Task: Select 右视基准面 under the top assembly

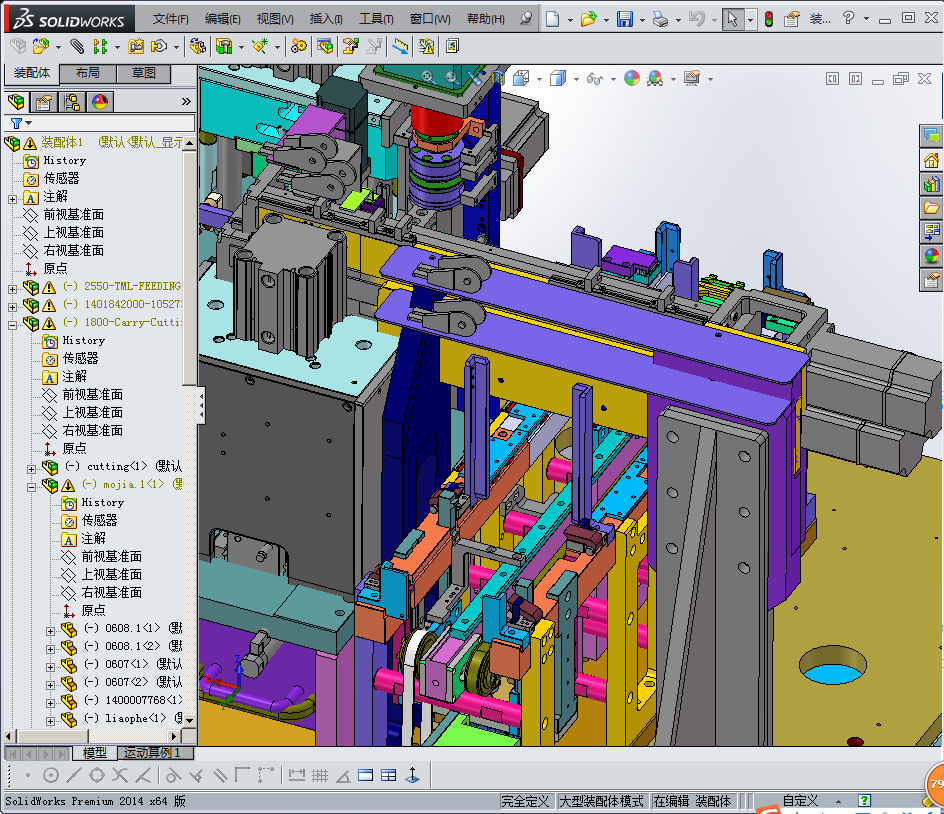Action: pyautogui.click(x=73, y=250)
